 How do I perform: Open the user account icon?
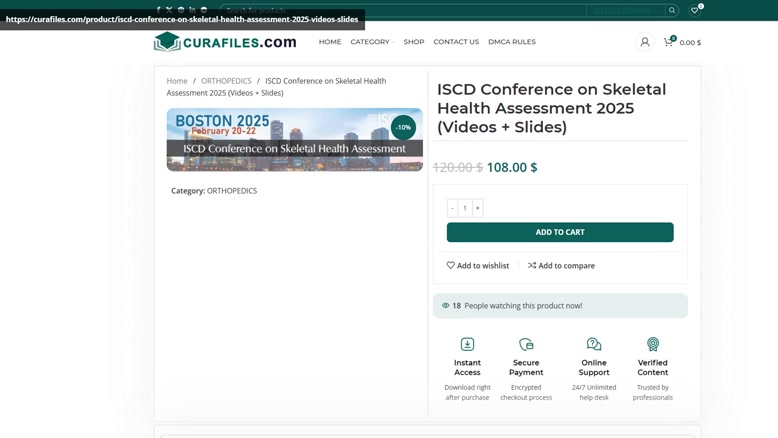click(645, 42)
